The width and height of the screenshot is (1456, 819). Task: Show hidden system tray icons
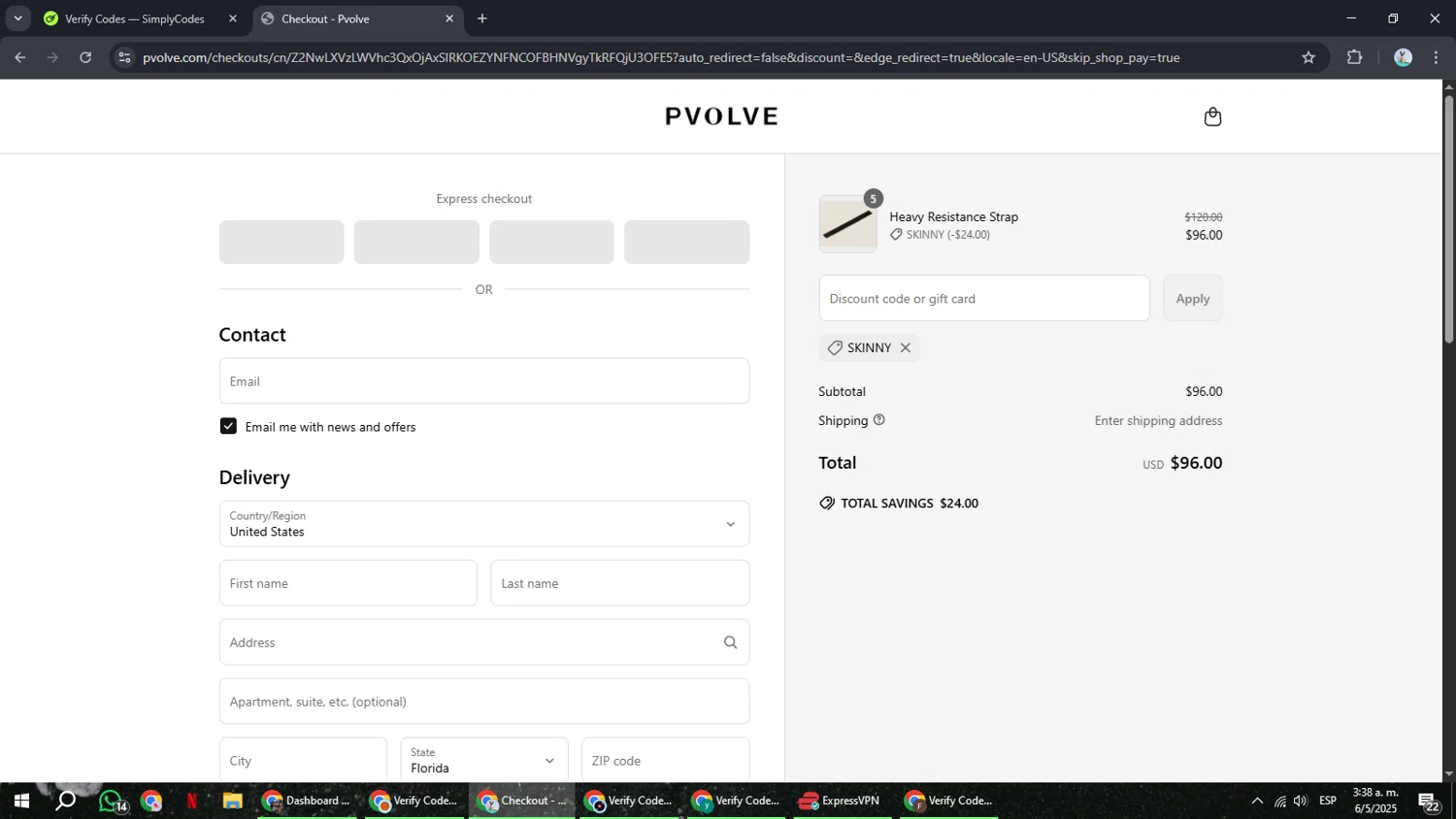(x=1257, y=802)
